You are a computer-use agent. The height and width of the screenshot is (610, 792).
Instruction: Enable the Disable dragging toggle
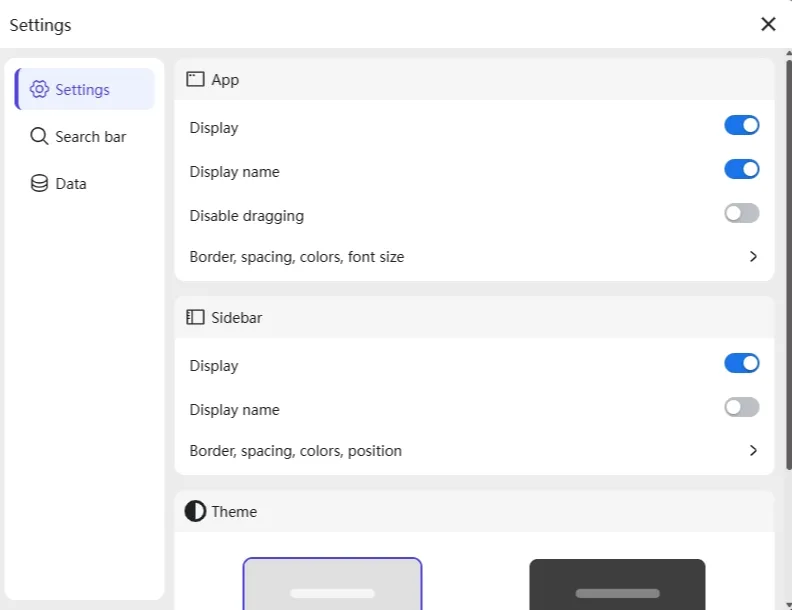pyautogui.click(x=741, y=213)
